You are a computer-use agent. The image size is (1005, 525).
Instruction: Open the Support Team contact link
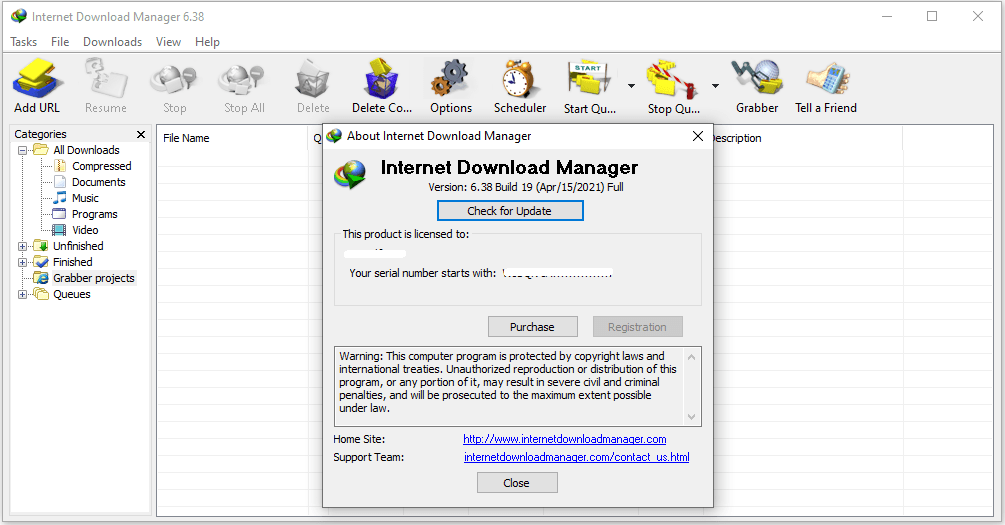click(576, 457)
